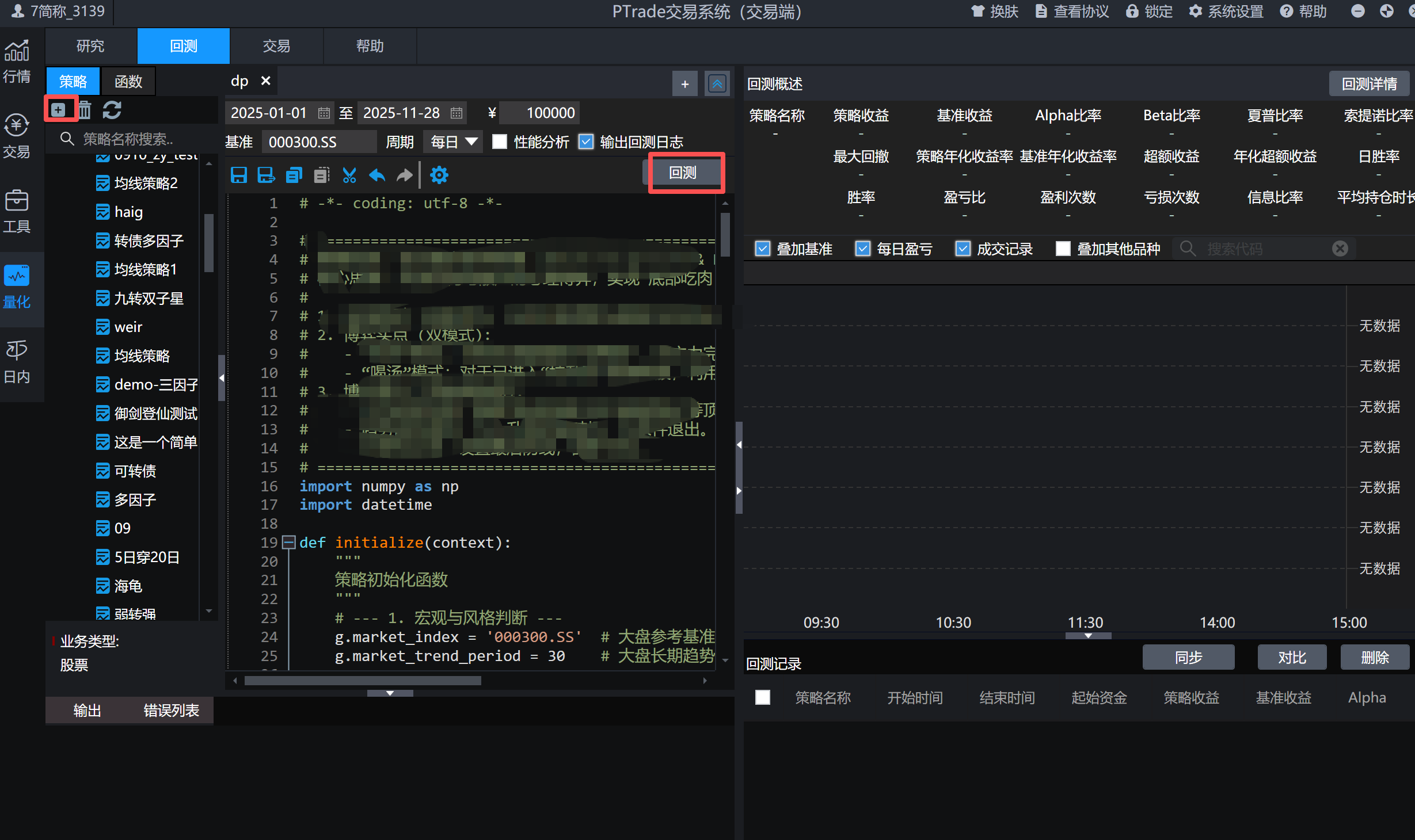This screenshot has width=1415, height=840.
Task: Click the new strategy plus icon
Action: [x=59, y=109]
